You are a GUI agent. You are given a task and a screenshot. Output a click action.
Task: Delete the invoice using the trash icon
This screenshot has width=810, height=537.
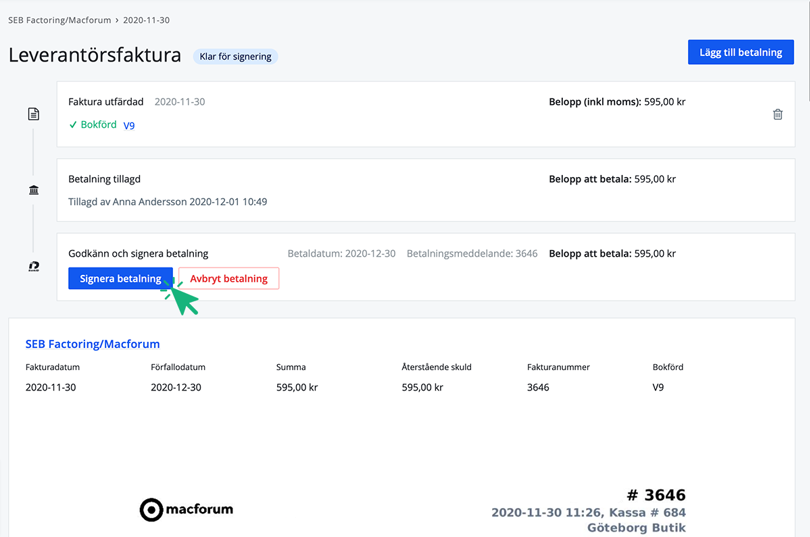pyautogui.click(x=777, y=114)
